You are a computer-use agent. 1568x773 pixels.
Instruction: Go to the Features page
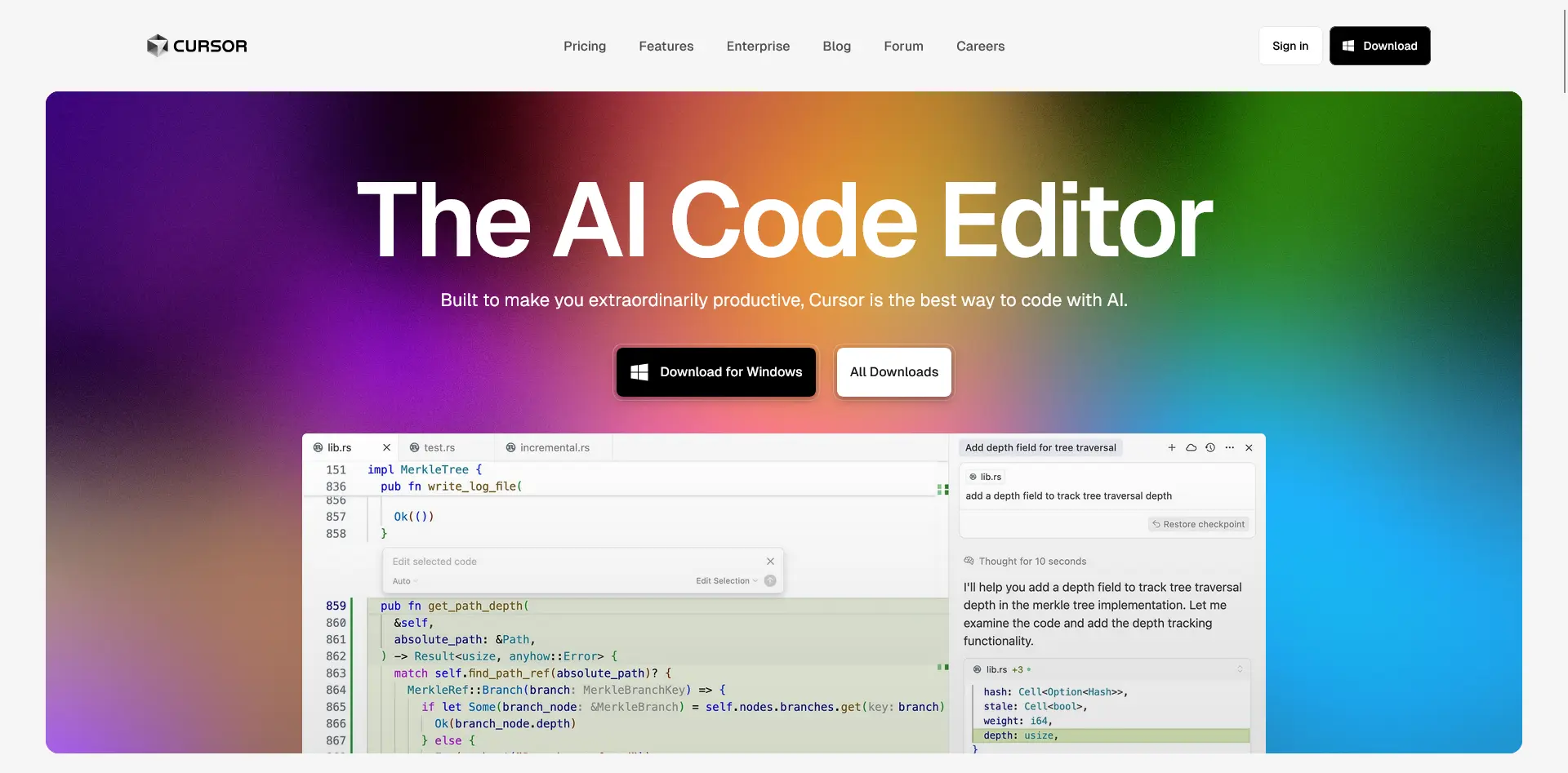[666, 46]
